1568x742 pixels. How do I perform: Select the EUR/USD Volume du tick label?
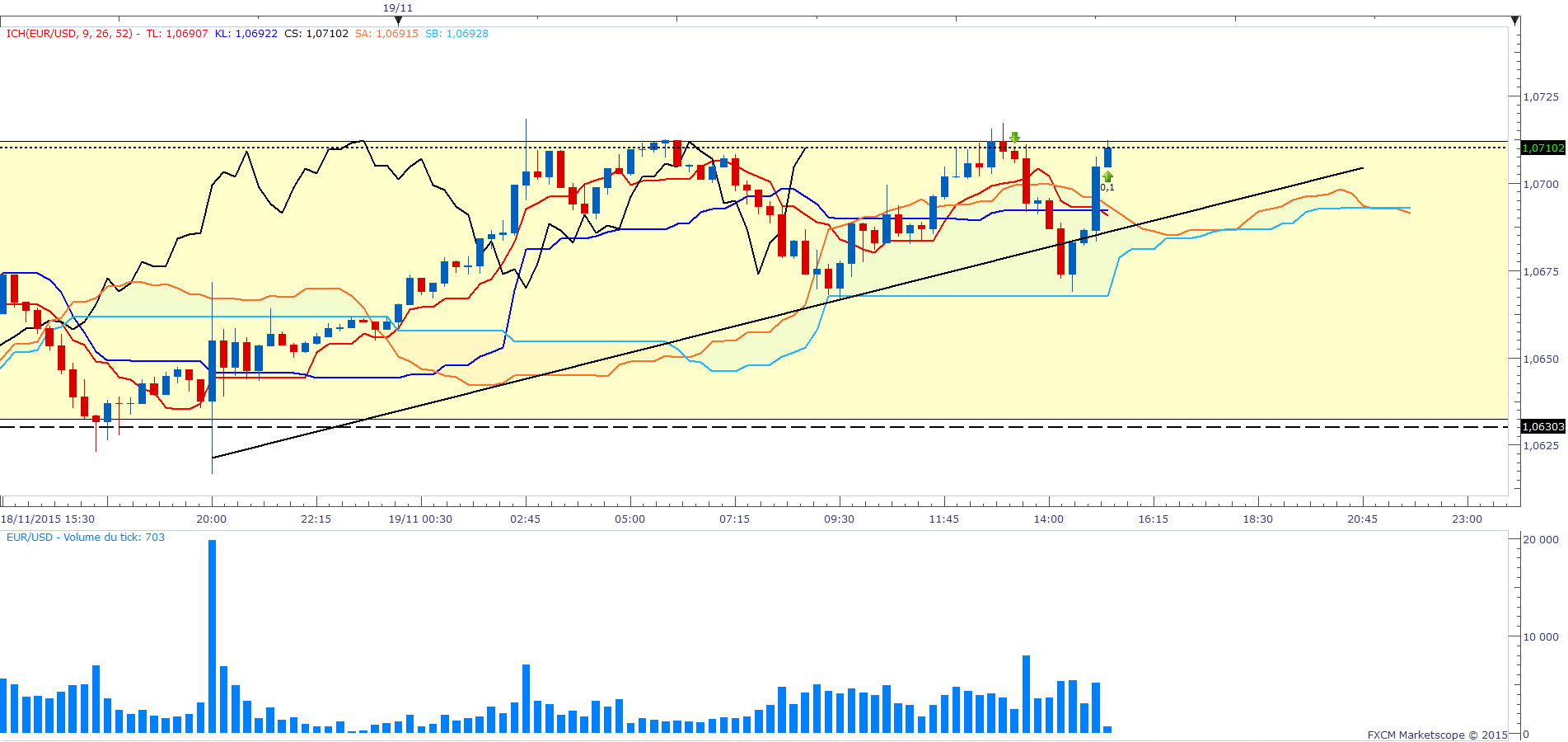(x=86, y=538)
